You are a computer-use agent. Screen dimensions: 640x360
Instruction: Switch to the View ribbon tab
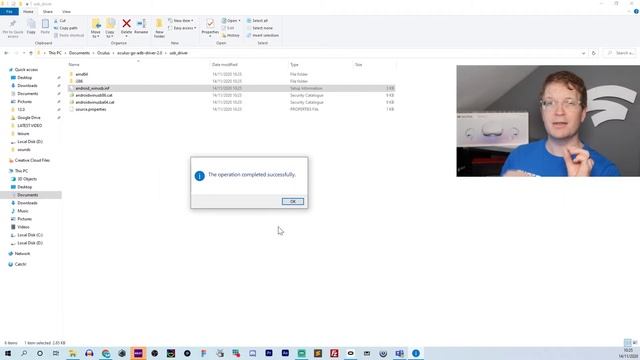click(66, 11)
